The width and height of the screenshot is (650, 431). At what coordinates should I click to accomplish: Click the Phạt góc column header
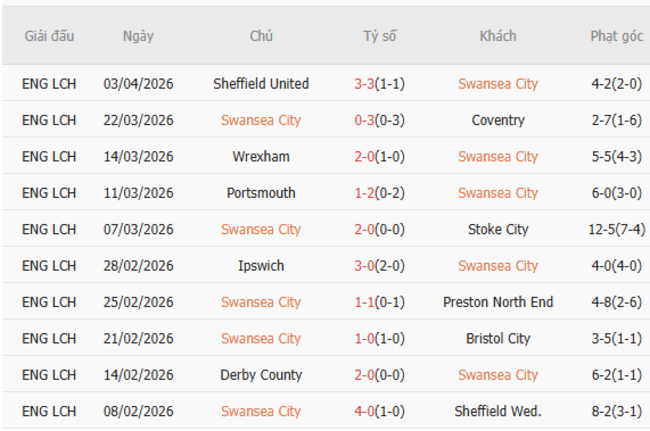616,36
